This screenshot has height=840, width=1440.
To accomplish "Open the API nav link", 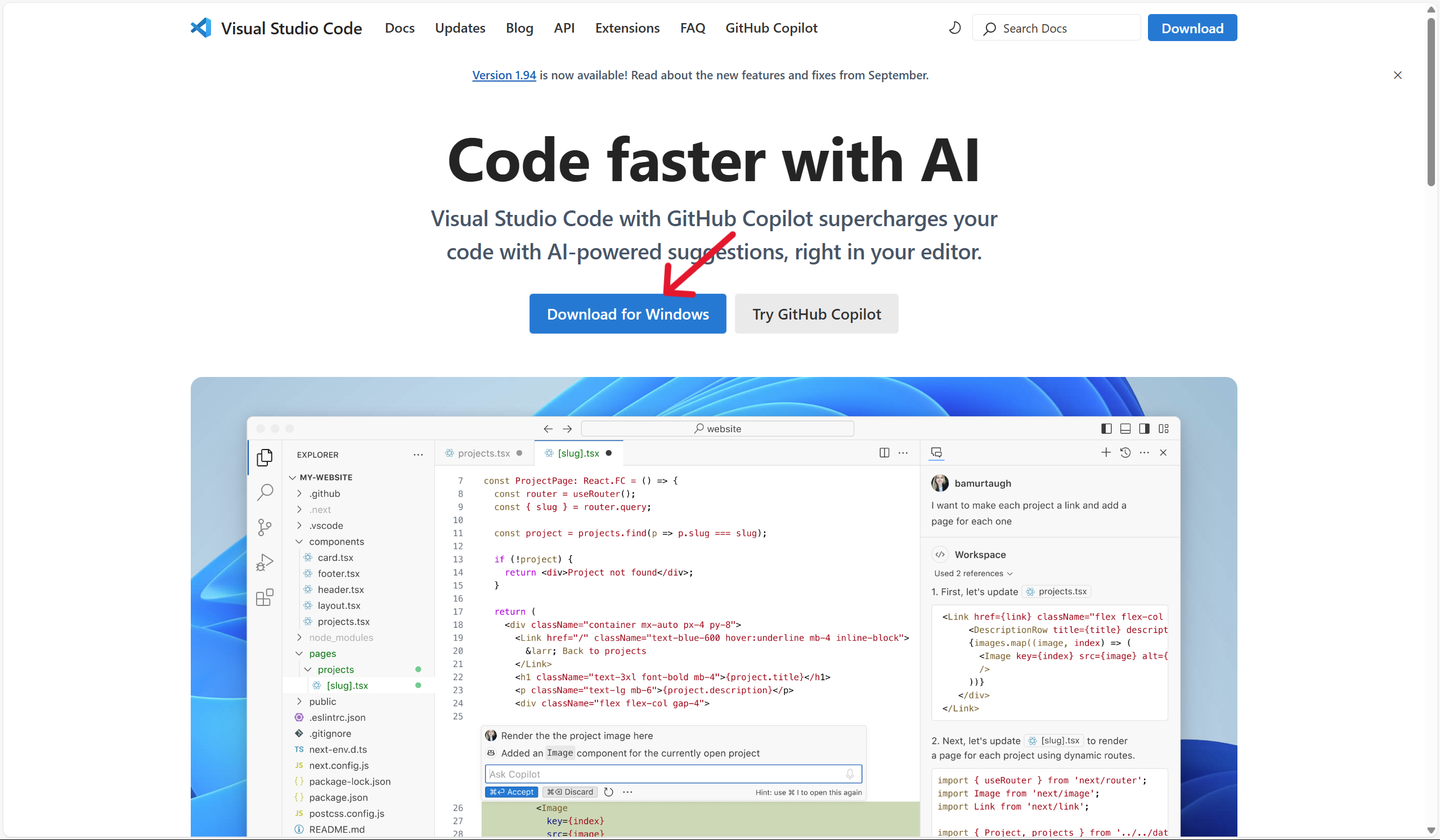I will pyautogui.click(x=564, y=28).
